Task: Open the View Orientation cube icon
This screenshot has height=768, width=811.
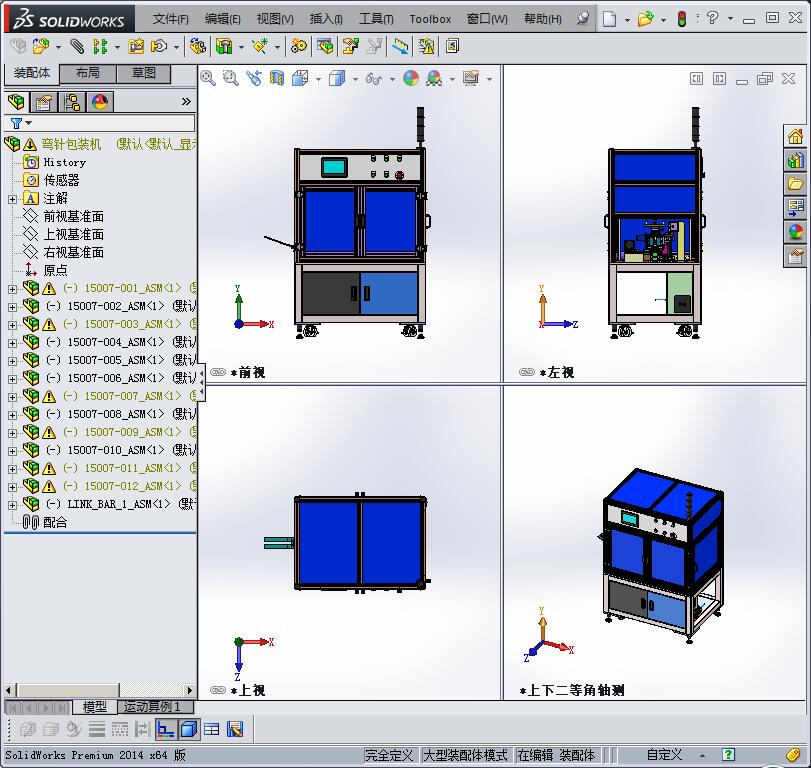Action: click(300, 78)
